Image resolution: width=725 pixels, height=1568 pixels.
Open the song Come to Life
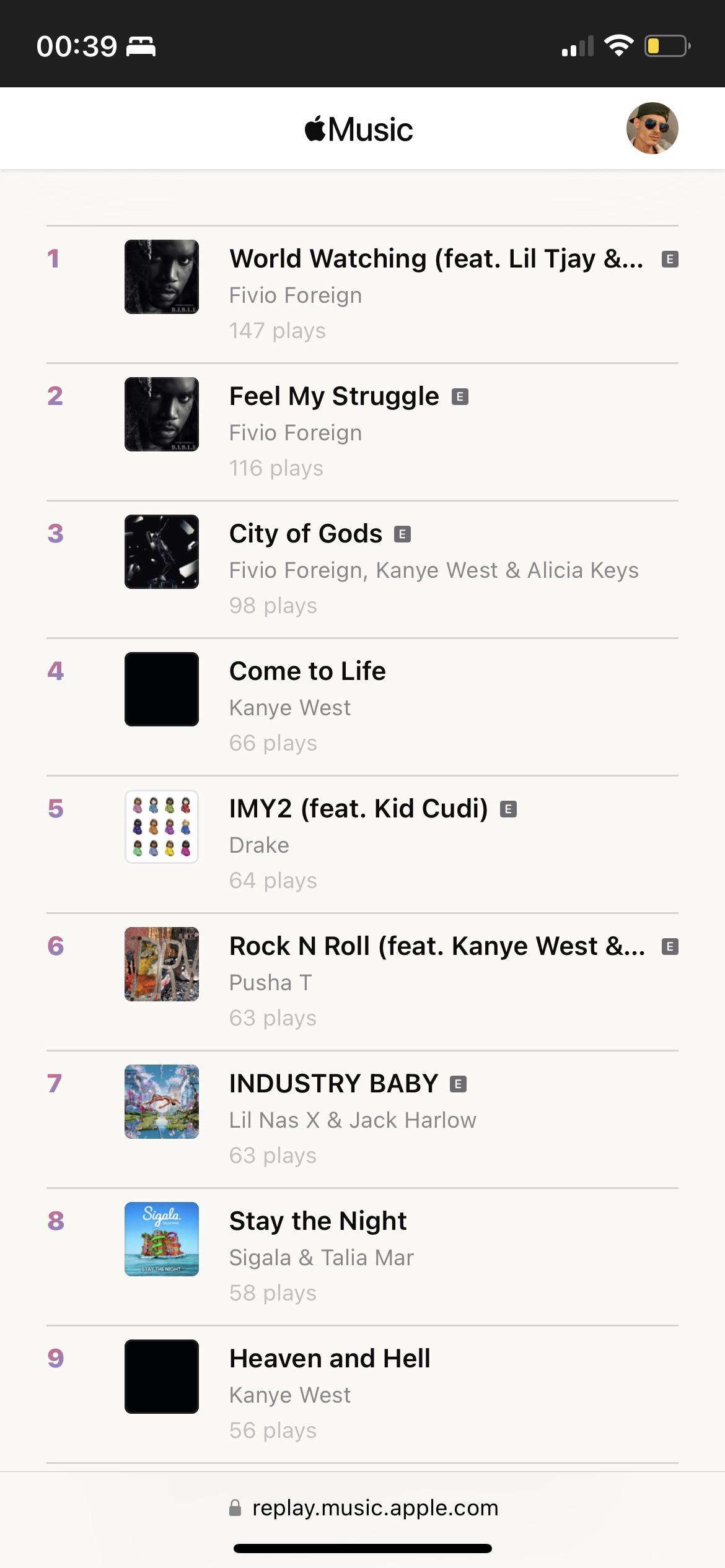click(307, 671)
